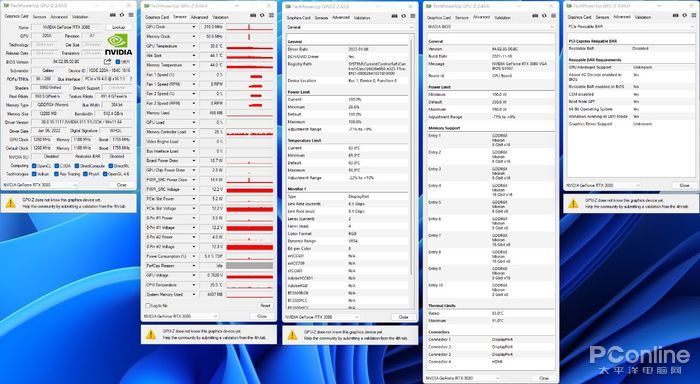The image size is (700, 384).
Task: Click warning icon below PCIe Resizable BAR window
Action: pos(573,204)
